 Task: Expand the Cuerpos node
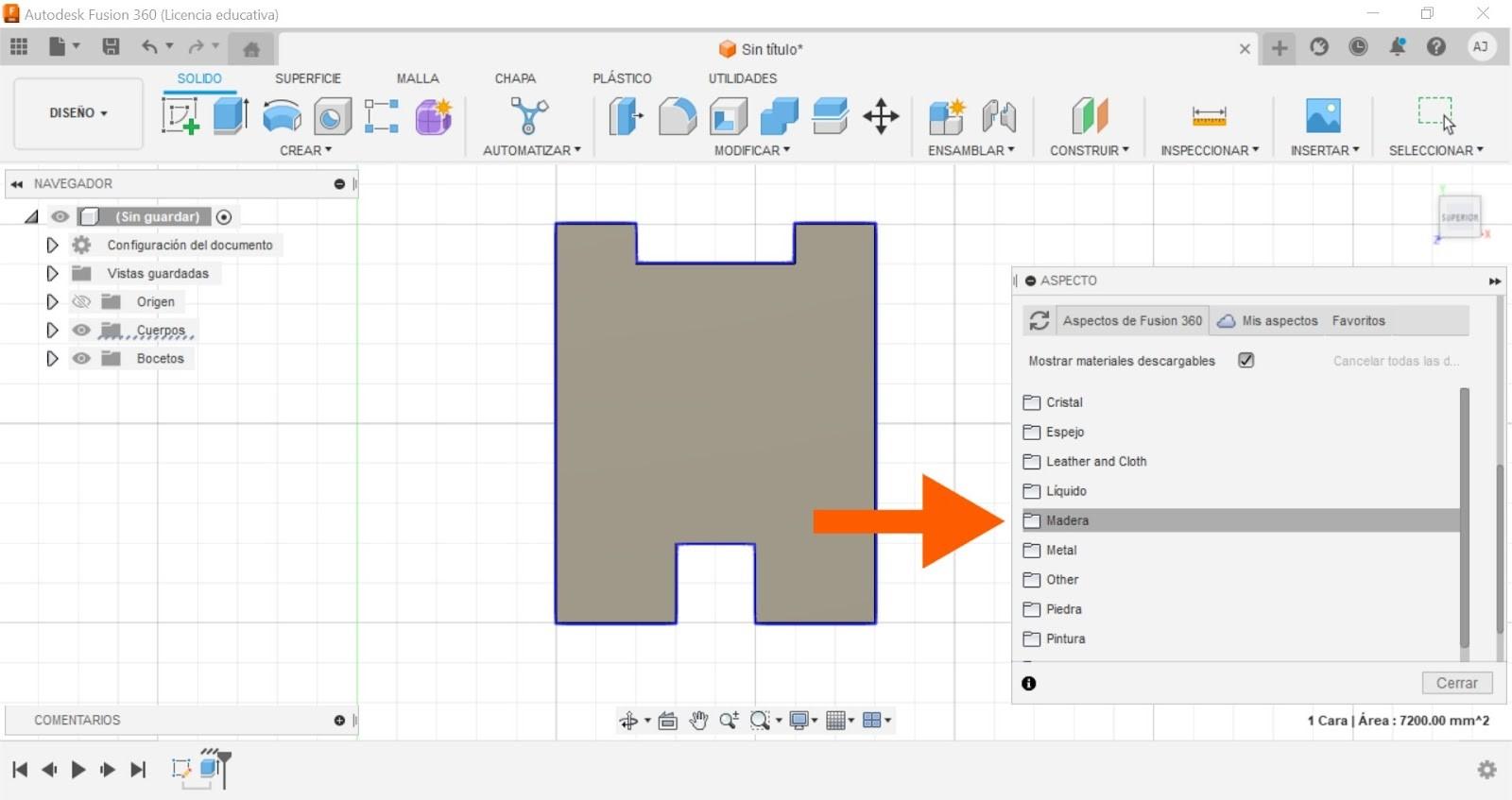[52, 330]
